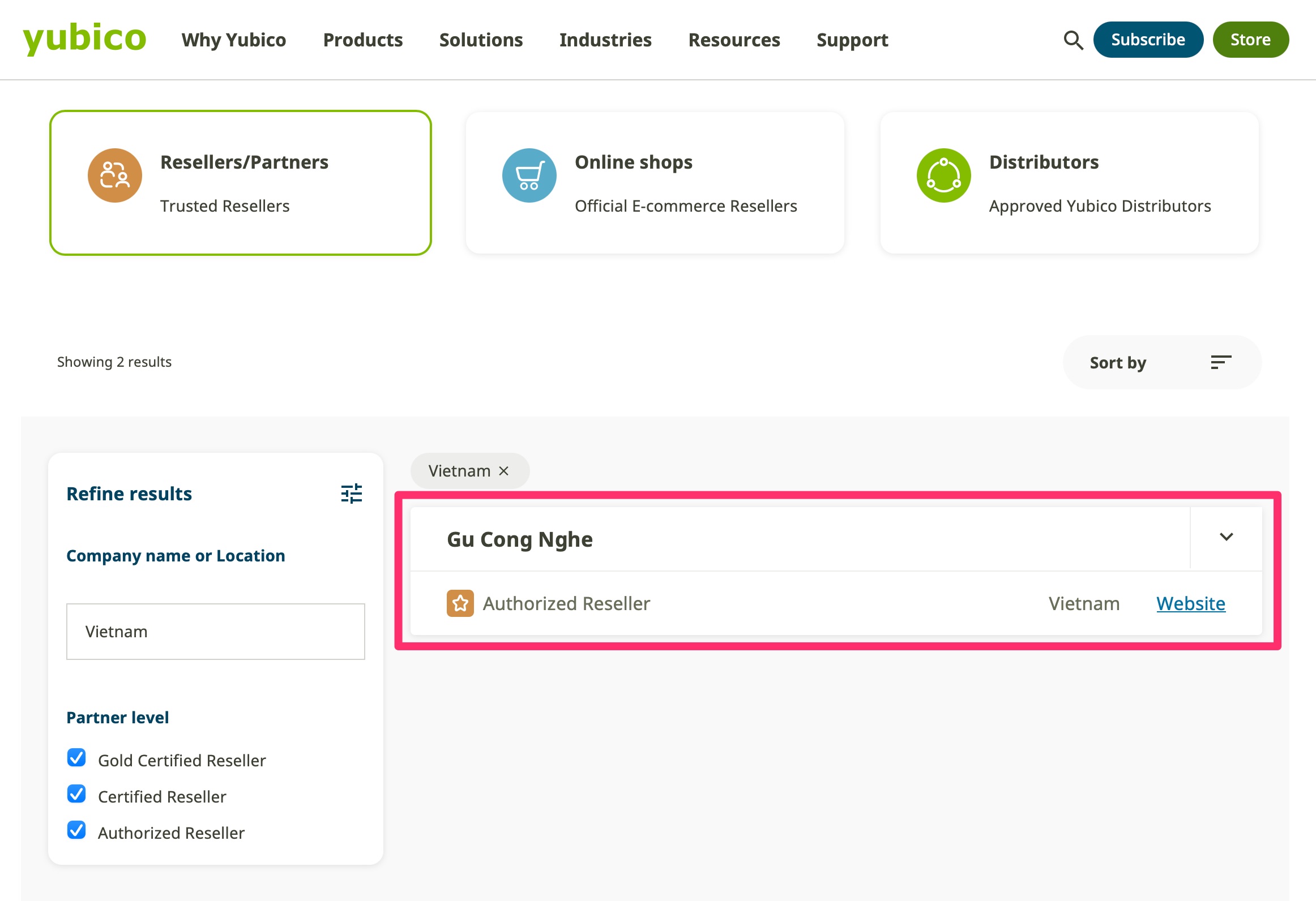Viewport: 1316px width, 918px height.
Task: Select the Online shops heading
Action: [x=633, y=162]
